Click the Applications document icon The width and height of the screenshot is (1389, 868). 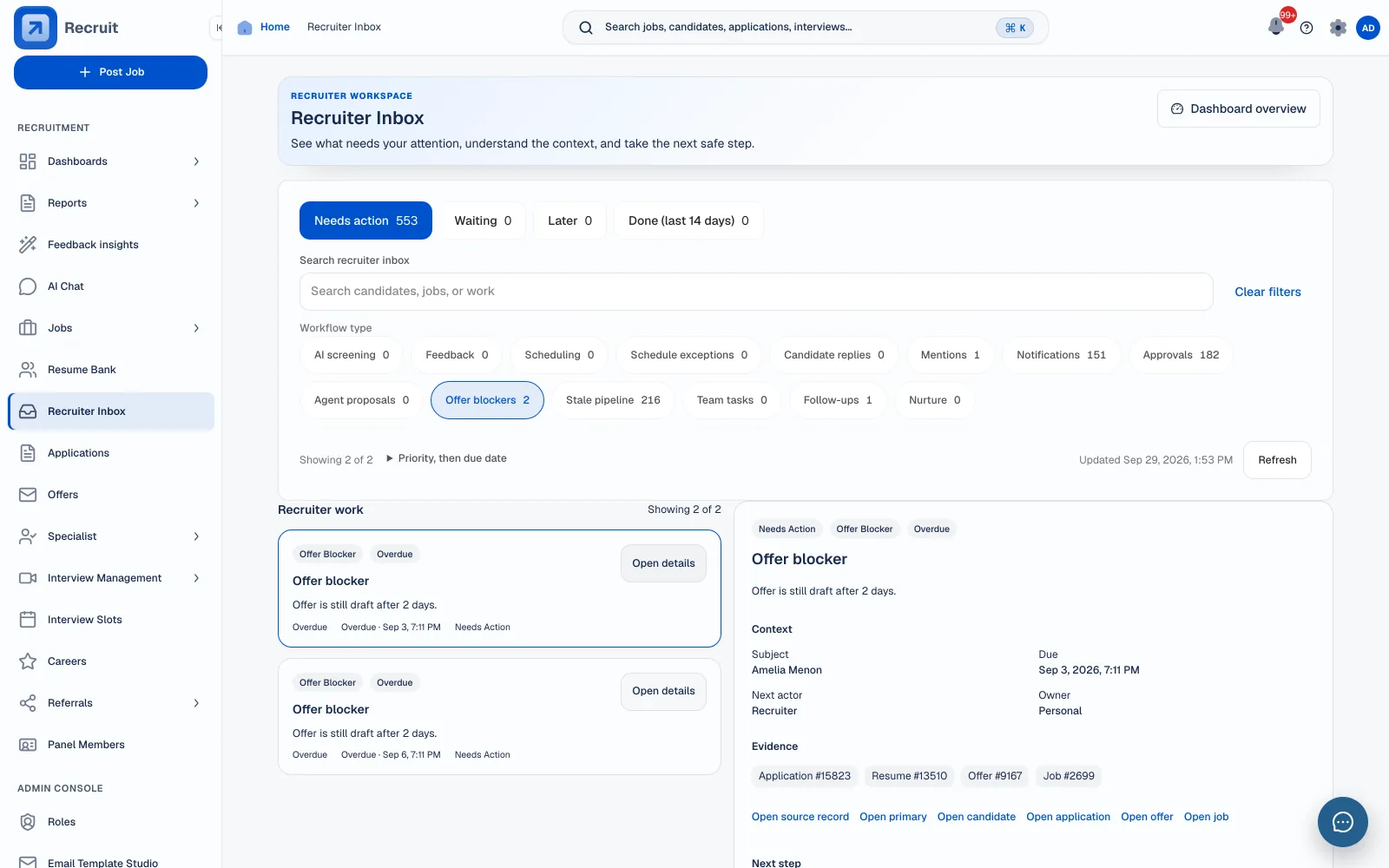tap(28, 453)
